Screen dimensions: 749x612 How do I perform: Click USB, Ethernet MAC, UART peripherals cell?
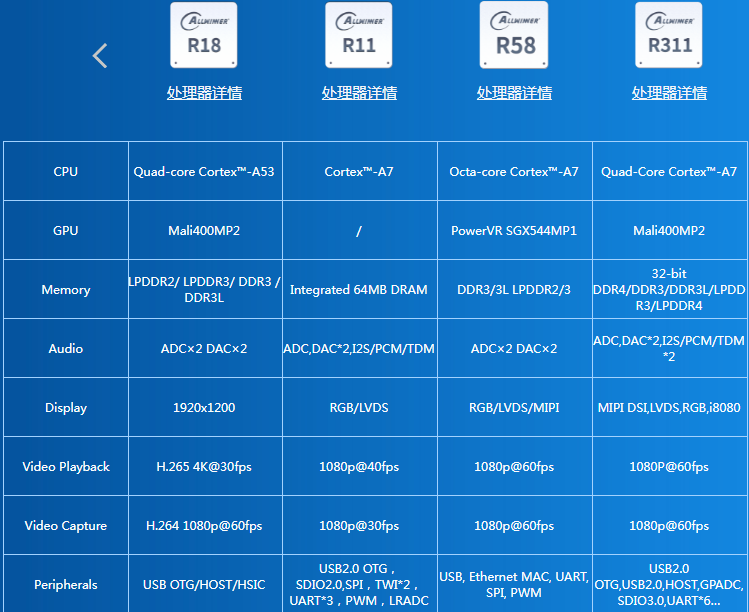tap(515, 584)
